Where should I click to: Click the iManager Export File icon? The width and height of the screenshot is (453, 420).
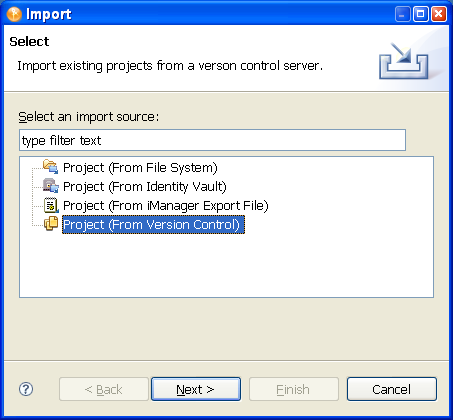click(x=51, y=205)
